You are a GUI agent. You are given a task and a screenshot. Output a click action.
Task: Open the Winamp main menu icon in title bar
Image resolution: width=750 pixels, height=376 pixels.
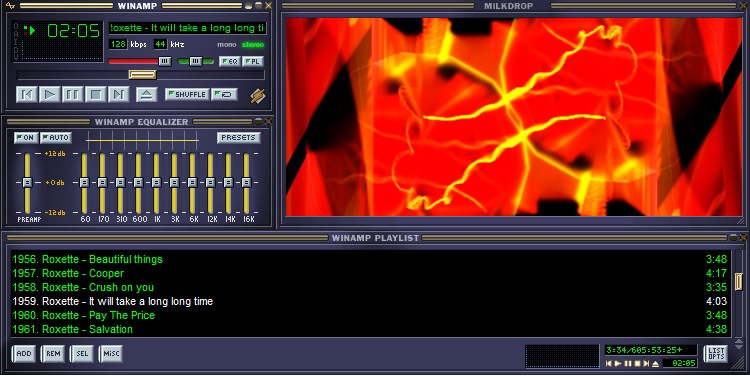[10, 6]
